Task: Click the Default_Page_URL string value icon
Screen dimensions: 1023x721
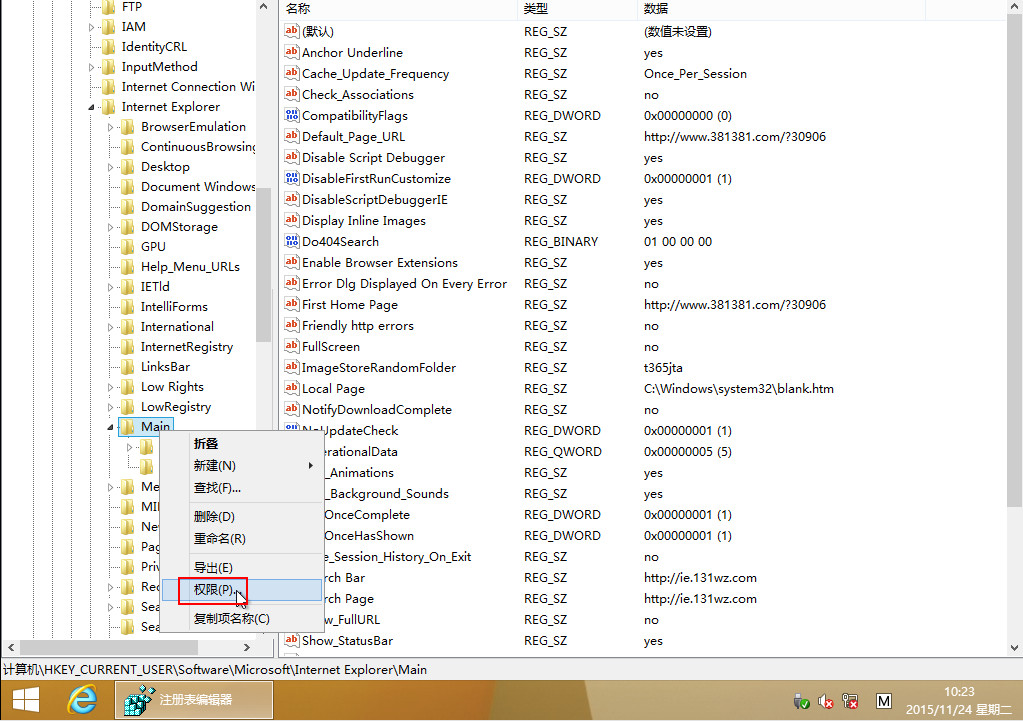Action: 292,137
